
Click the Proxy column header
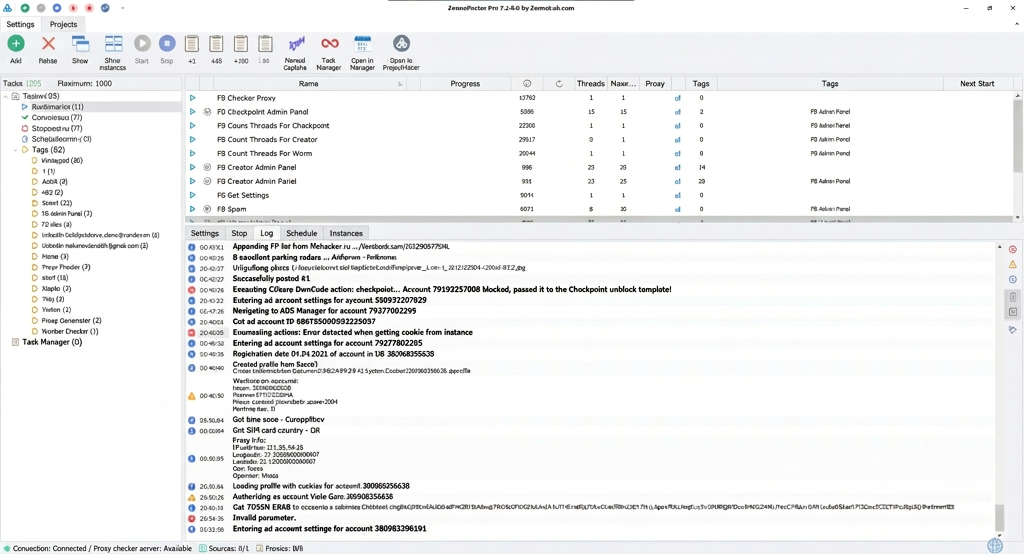654,84
